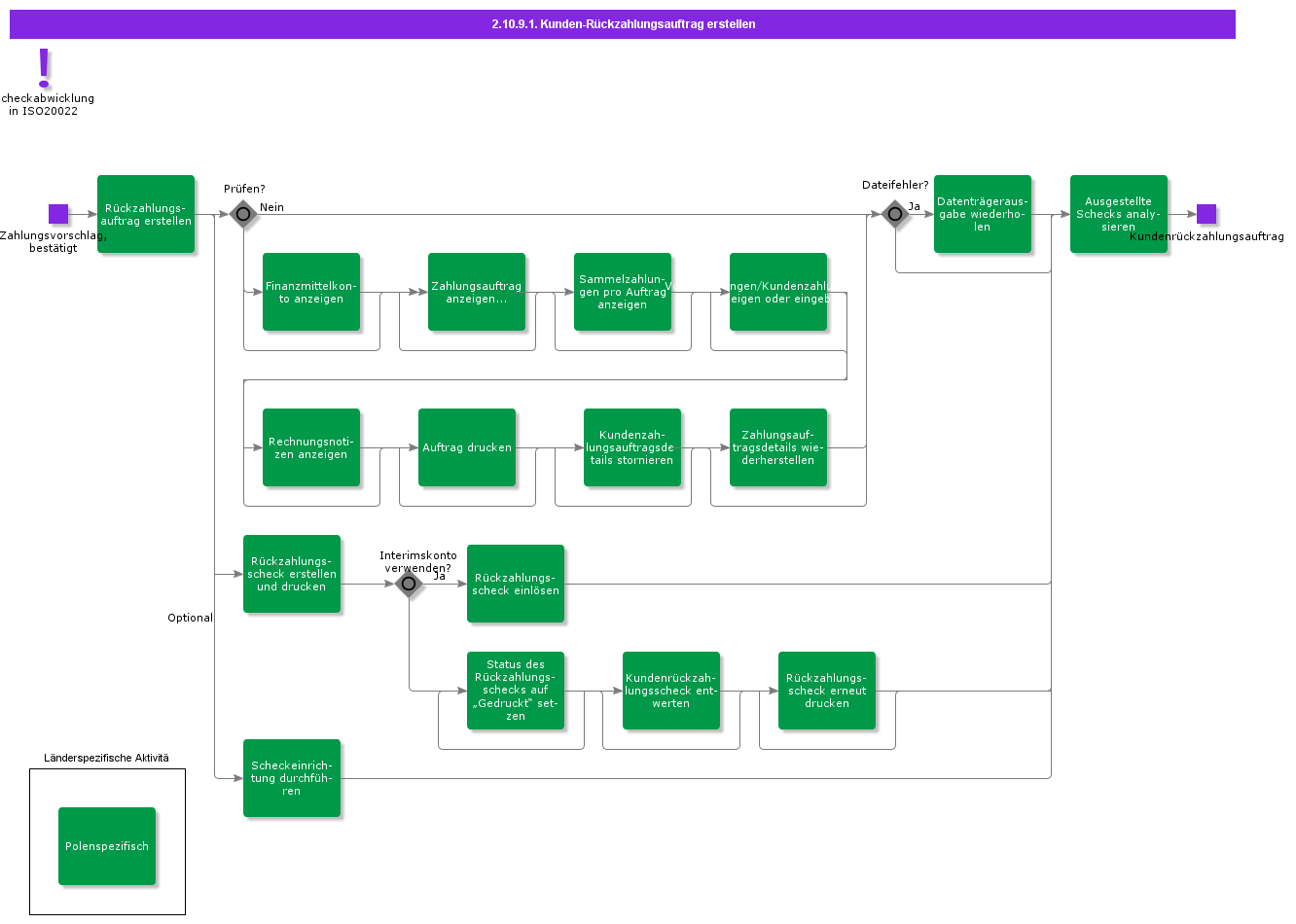Image resolution: width=1296 pixels, height=924 pixels.
Task: Open Rückzahlungsscheck einlösen process box
Action: (x=516, y=584)
